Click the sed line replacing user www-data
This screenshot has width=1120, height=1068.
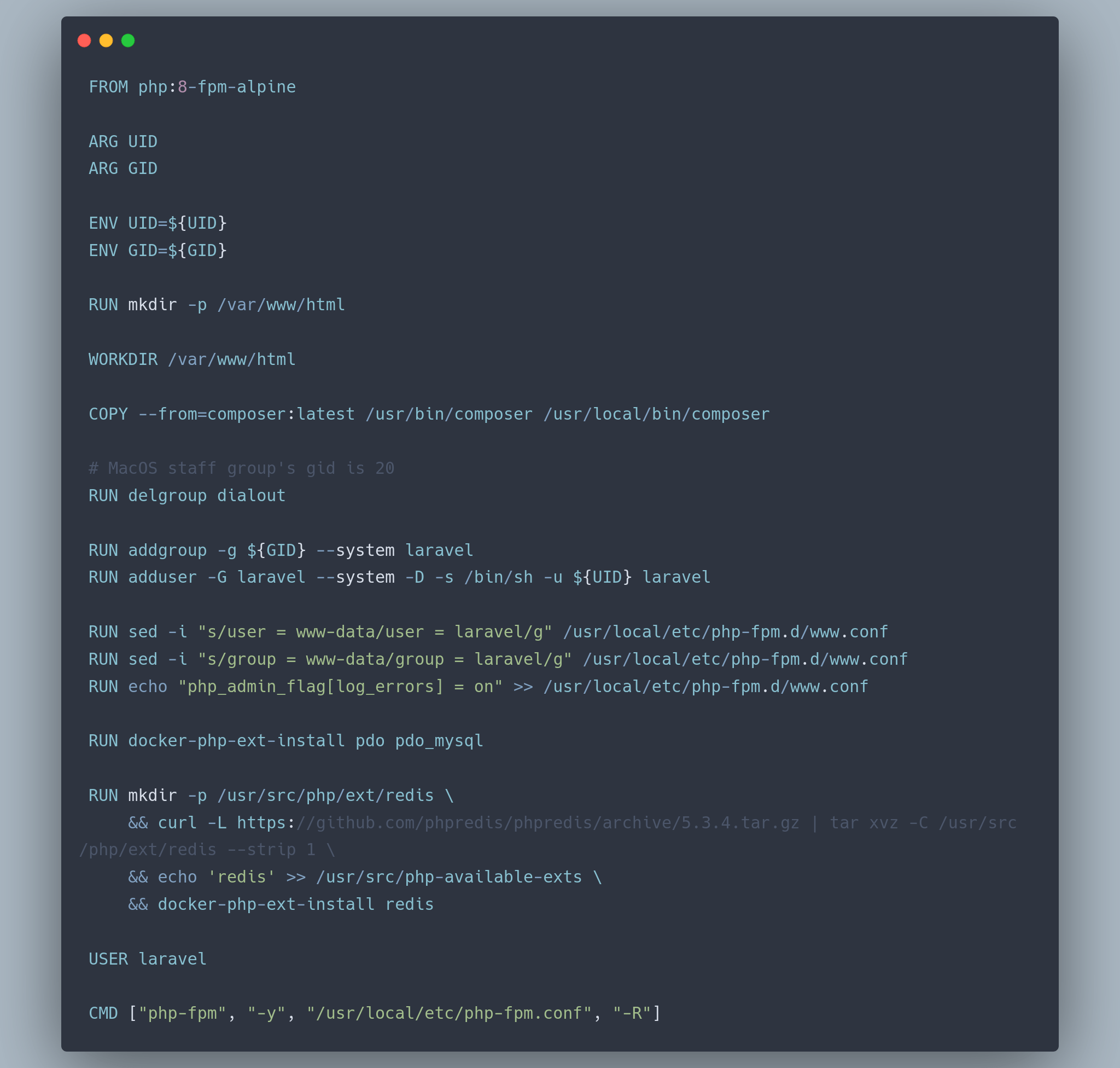pos(488,632)
